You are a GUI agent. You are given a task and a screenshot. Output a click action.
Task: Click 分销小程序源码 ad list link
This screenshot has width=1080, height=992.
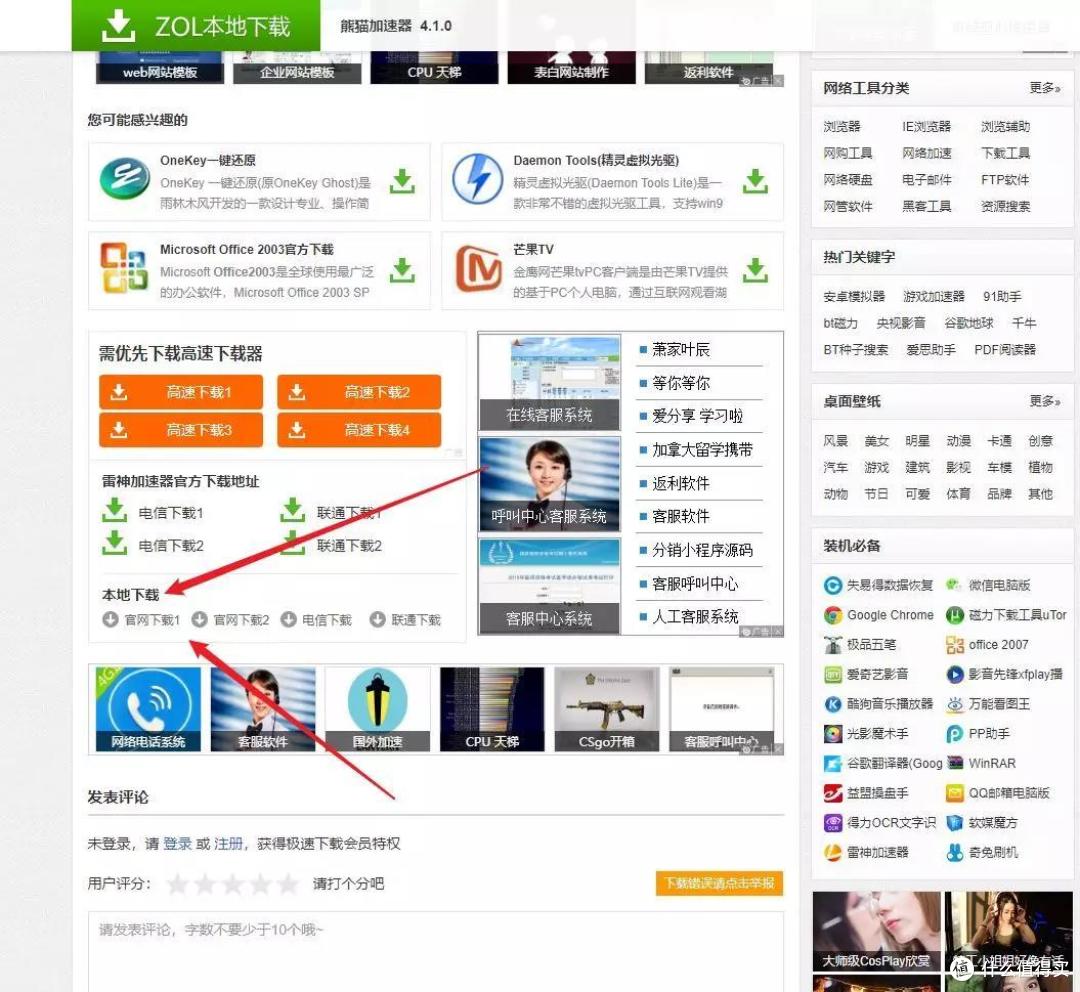(703, 550)
